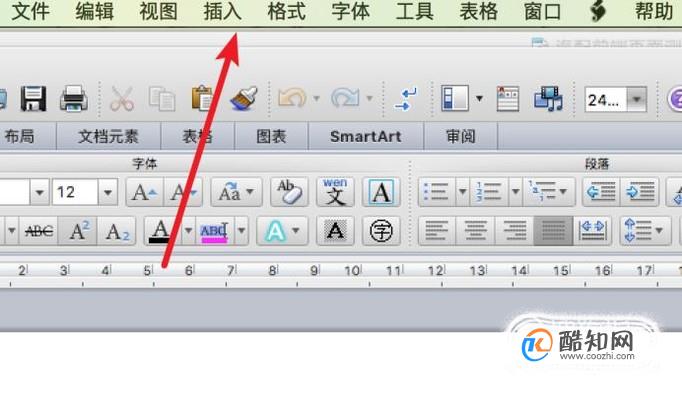Switch to the 图表 ribbon tab
Screen dimensions: 682x399
point(271,136)
